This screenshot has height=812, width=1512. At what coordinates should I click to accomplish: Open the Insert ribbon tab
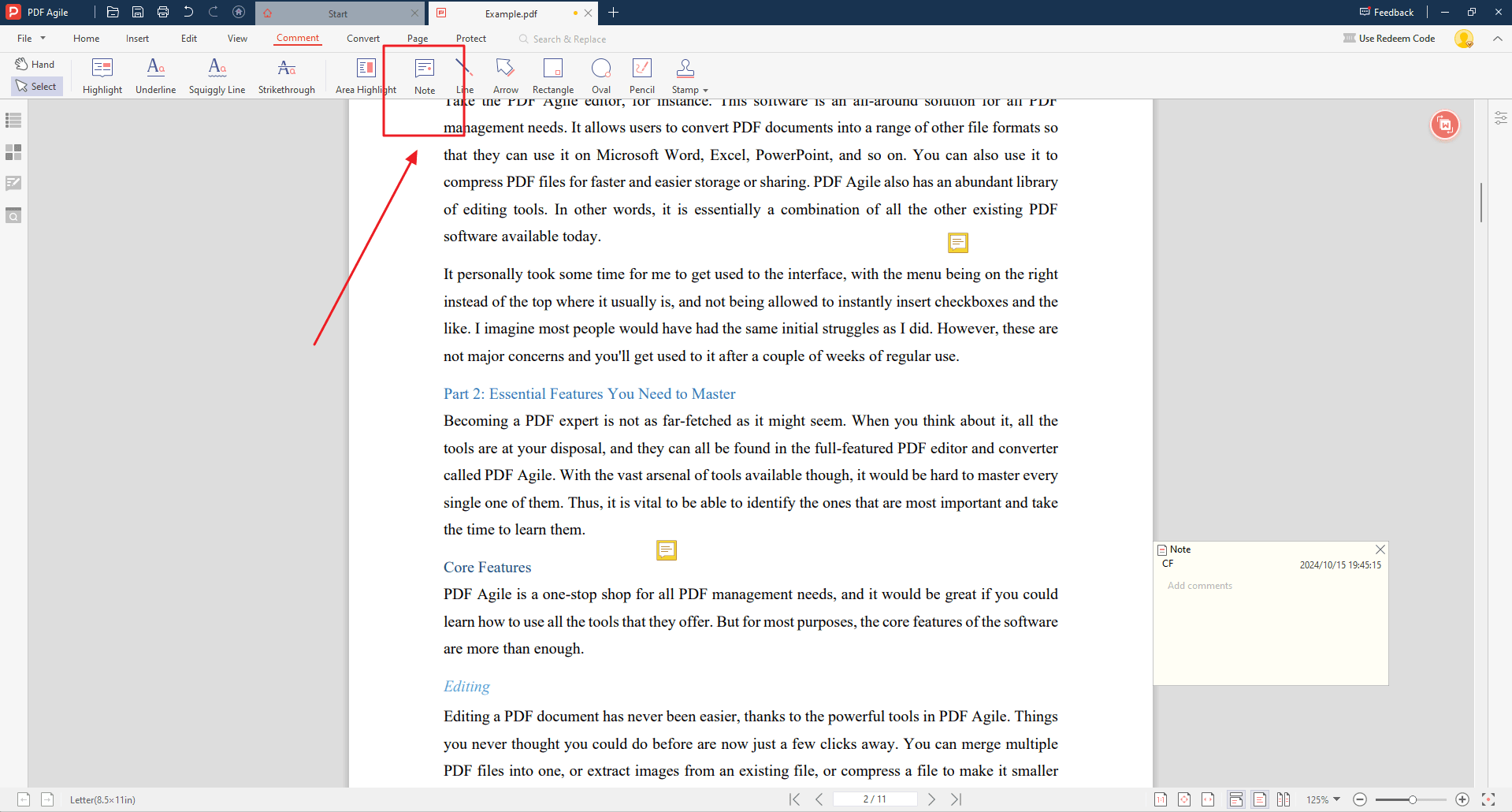click(137, 38)
